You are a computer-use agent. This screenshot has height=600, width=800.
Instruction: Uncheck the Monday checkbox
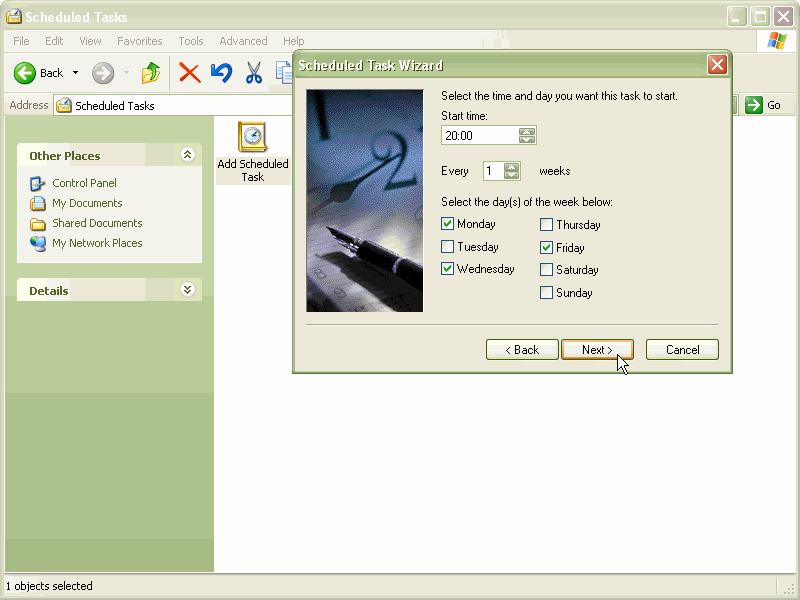(x=447, y=223)
